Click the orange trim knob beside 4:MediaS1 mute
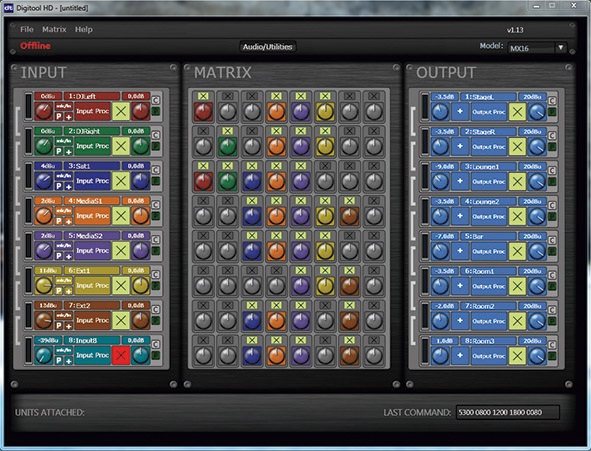 coord(141,216)
